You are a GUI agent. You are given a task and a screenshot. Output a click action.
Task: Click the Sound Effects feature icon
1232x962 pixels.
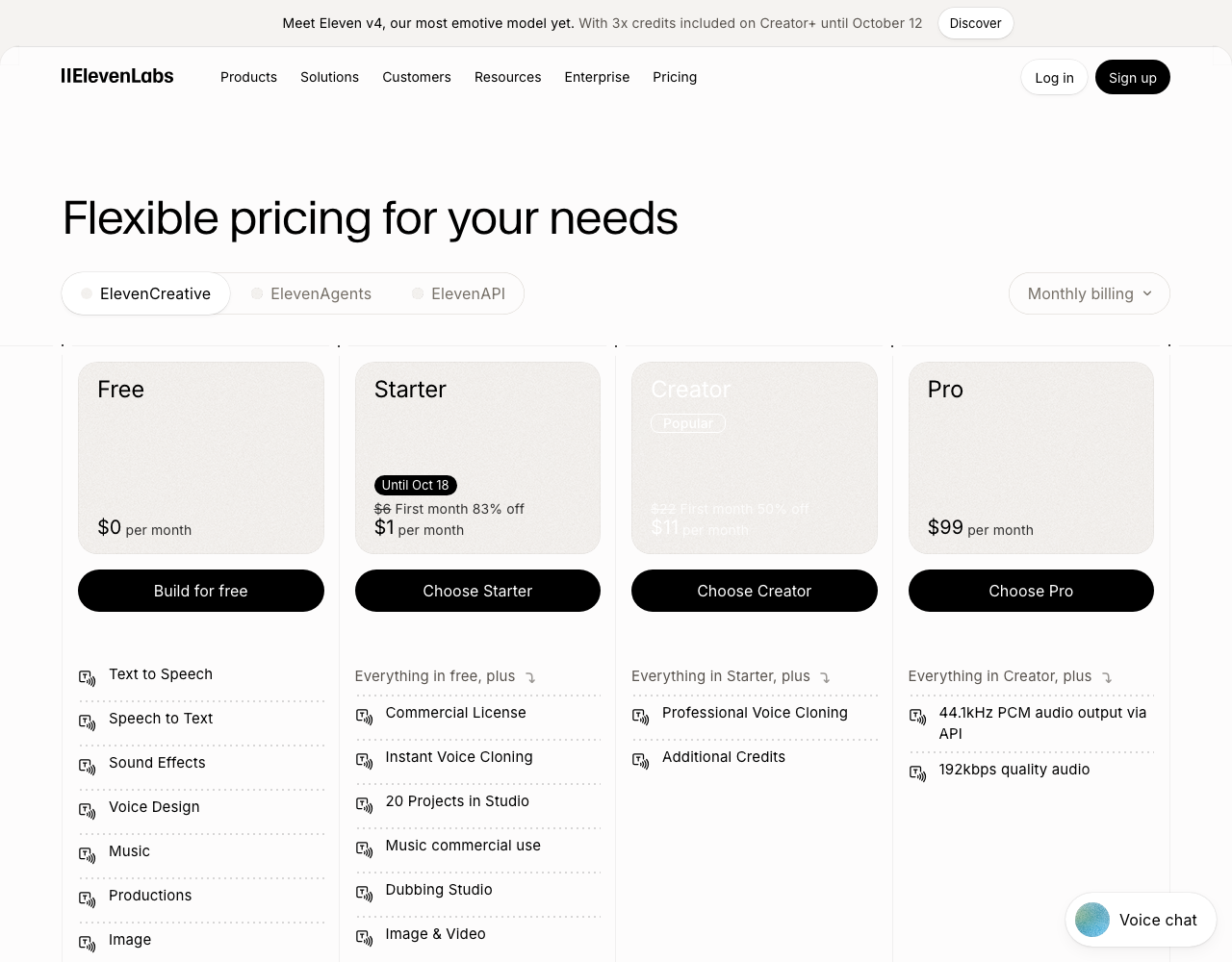pyautogui.click(x=87, y=767)
